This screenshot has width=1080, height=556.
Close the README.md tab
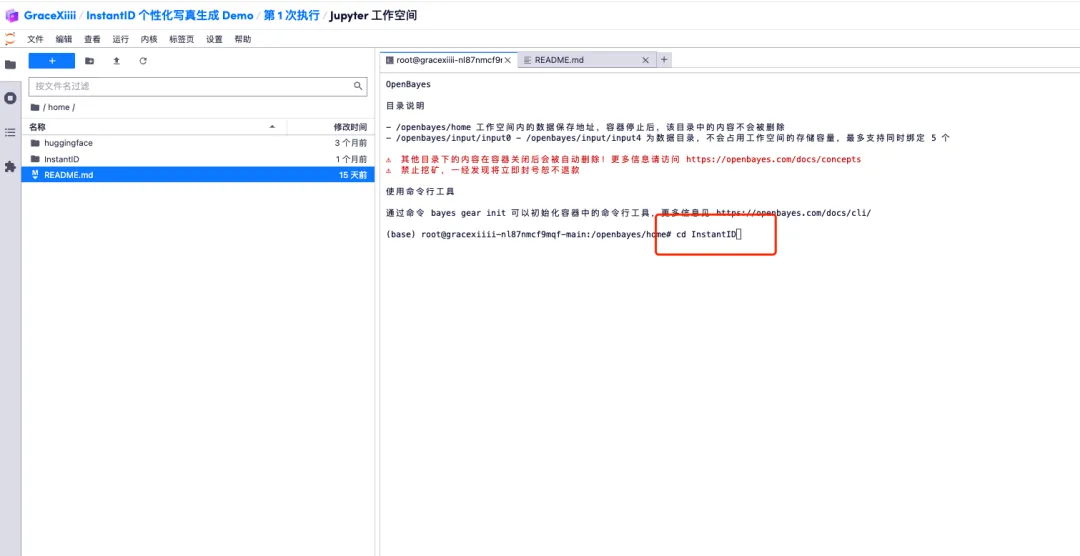coord(645,60)
